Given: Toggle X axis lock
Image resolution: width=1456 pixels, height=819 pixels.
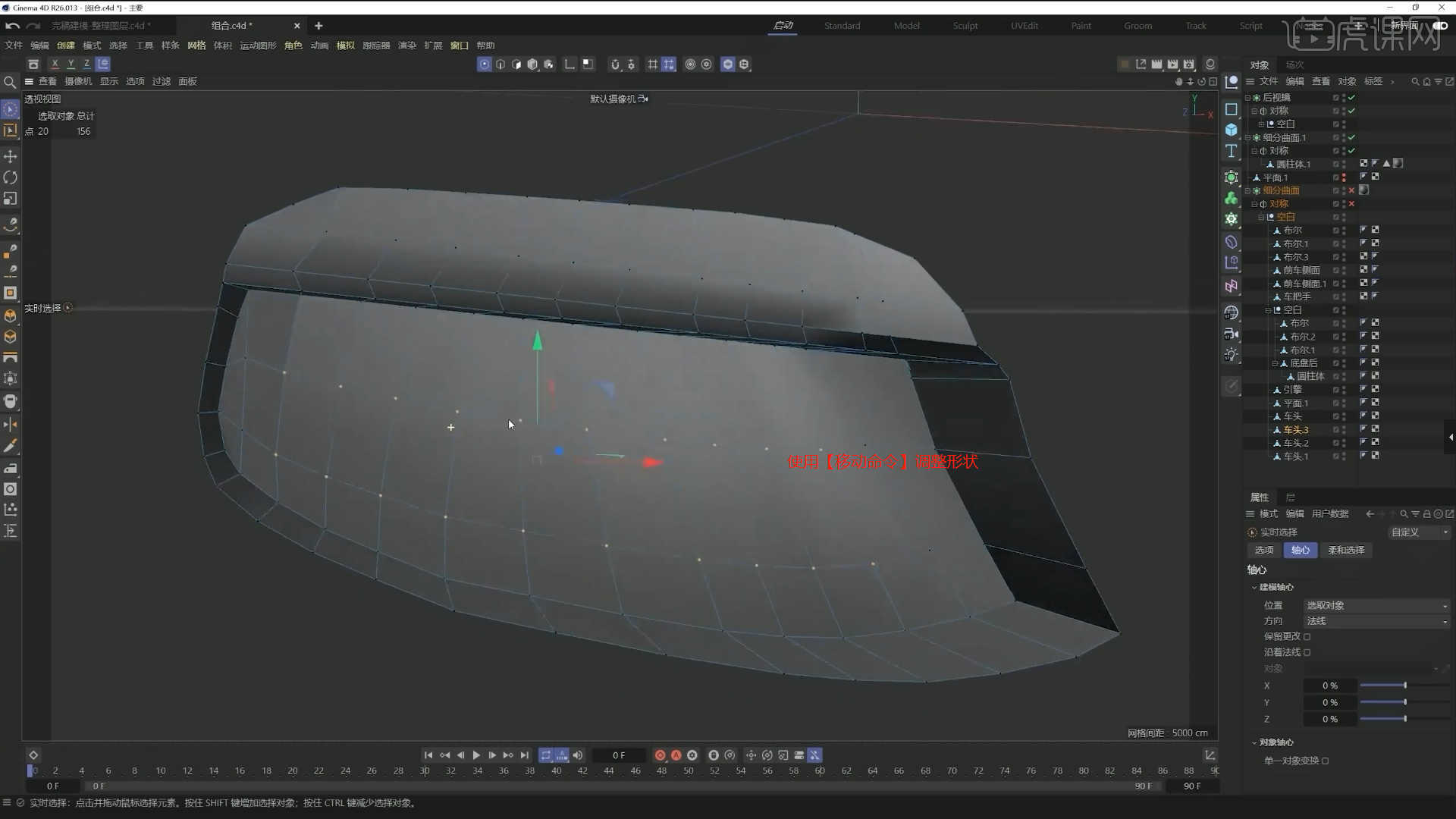Looking at the screenshot, I should tap(55, 64).
